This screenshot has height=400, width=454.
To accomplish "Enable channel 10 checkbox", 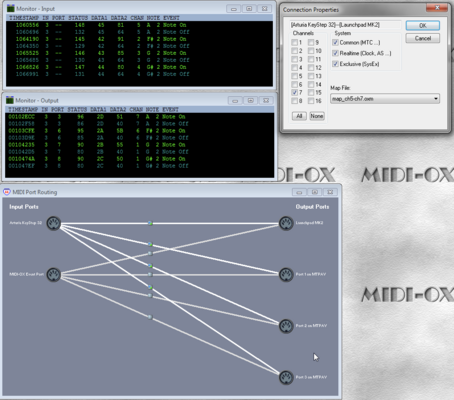I will click(x=311, y=51).
